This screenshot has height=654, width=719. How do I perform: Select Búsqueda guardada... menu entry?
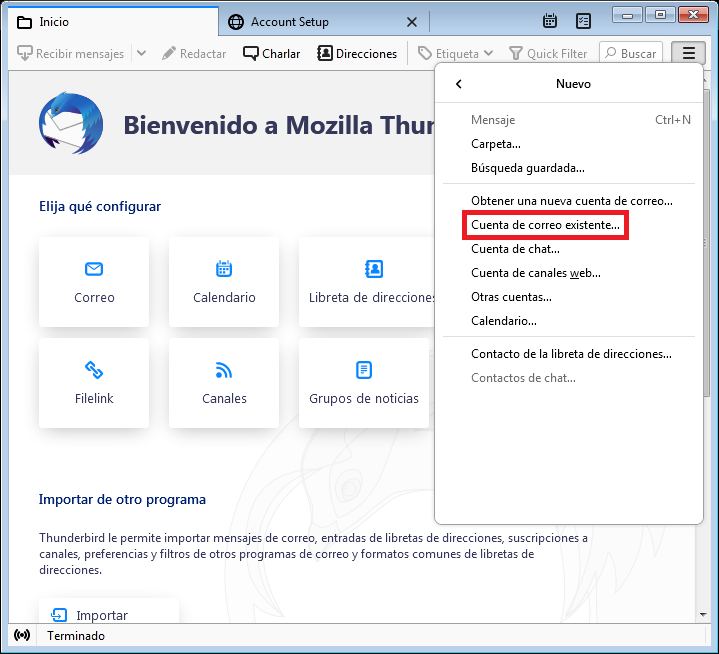pyautogui.click(x=569, y=168)
